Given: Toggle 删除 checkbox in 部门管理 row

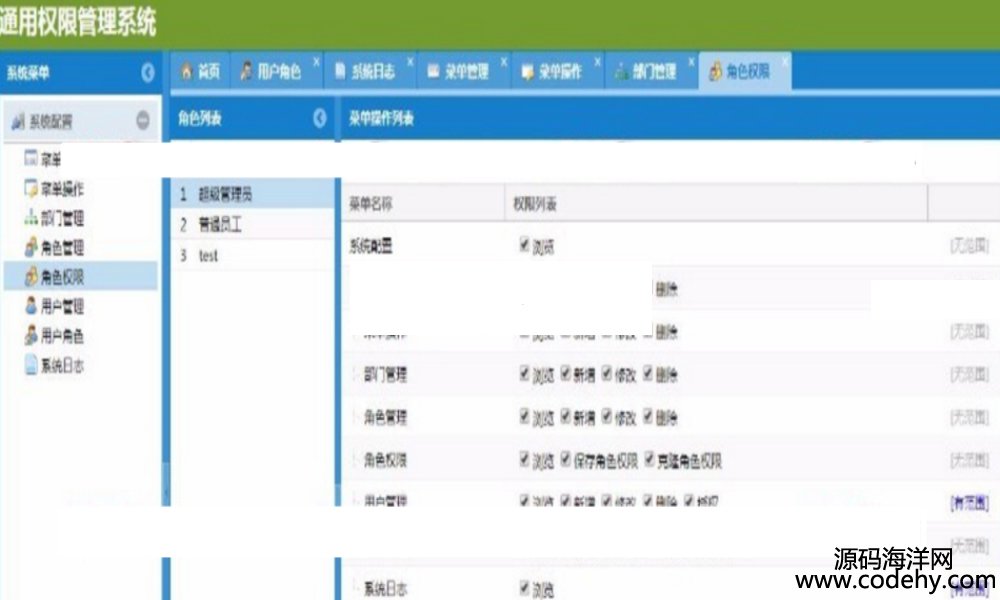Looking at the screenshot, I should pyautogui.click(x=648, y=374).
